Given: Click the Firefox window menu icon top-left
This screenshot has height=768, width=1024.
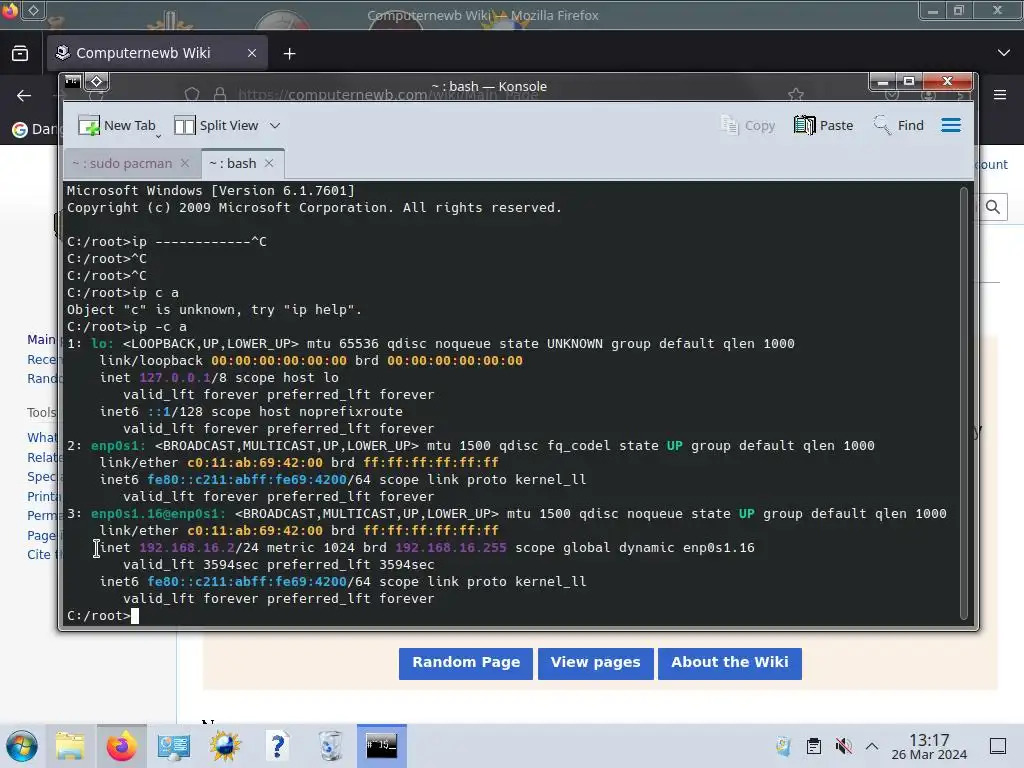Looking at the screenshot, I should [x=10, y=10].
